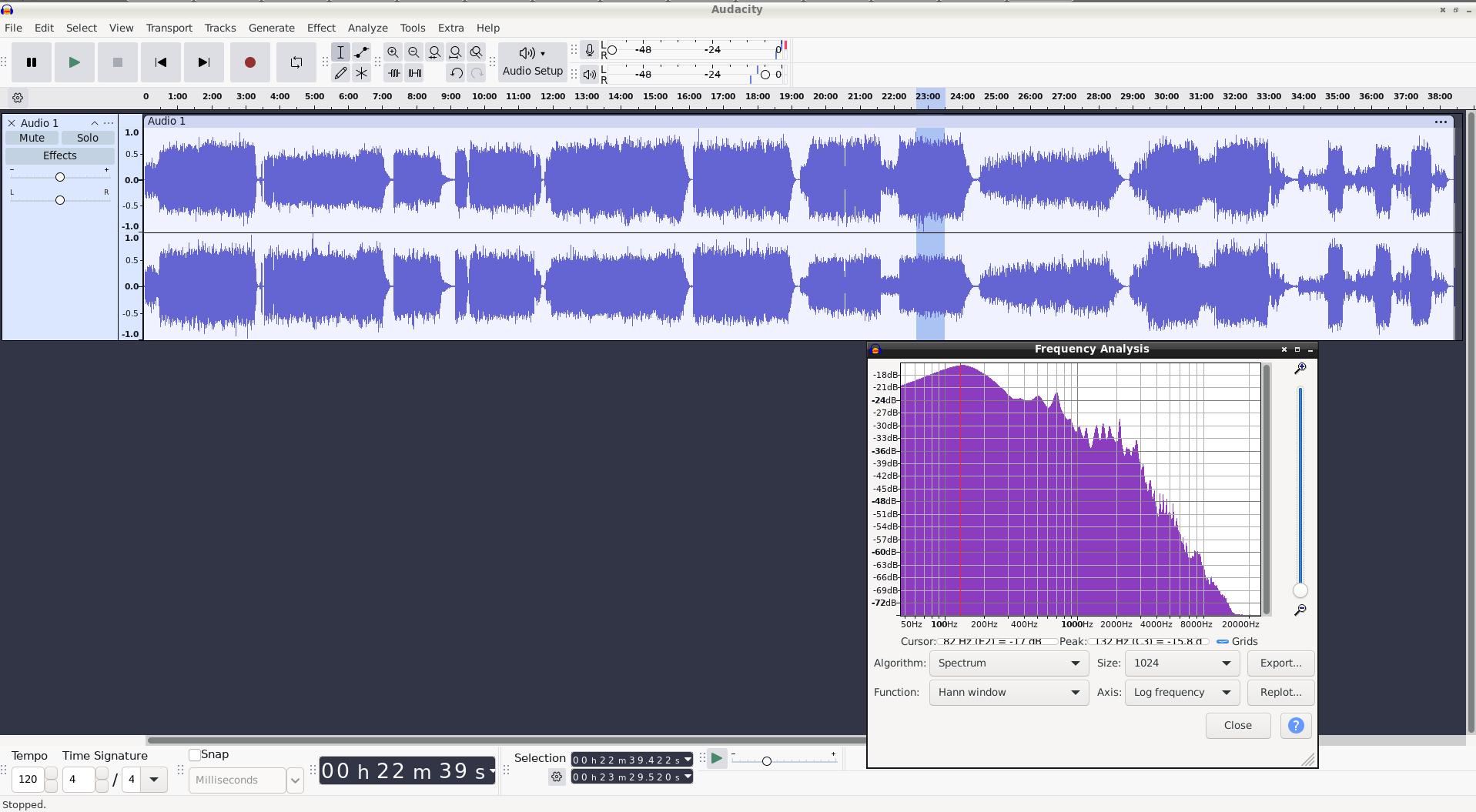Open time signature denominator dropdown

[154, 780]
